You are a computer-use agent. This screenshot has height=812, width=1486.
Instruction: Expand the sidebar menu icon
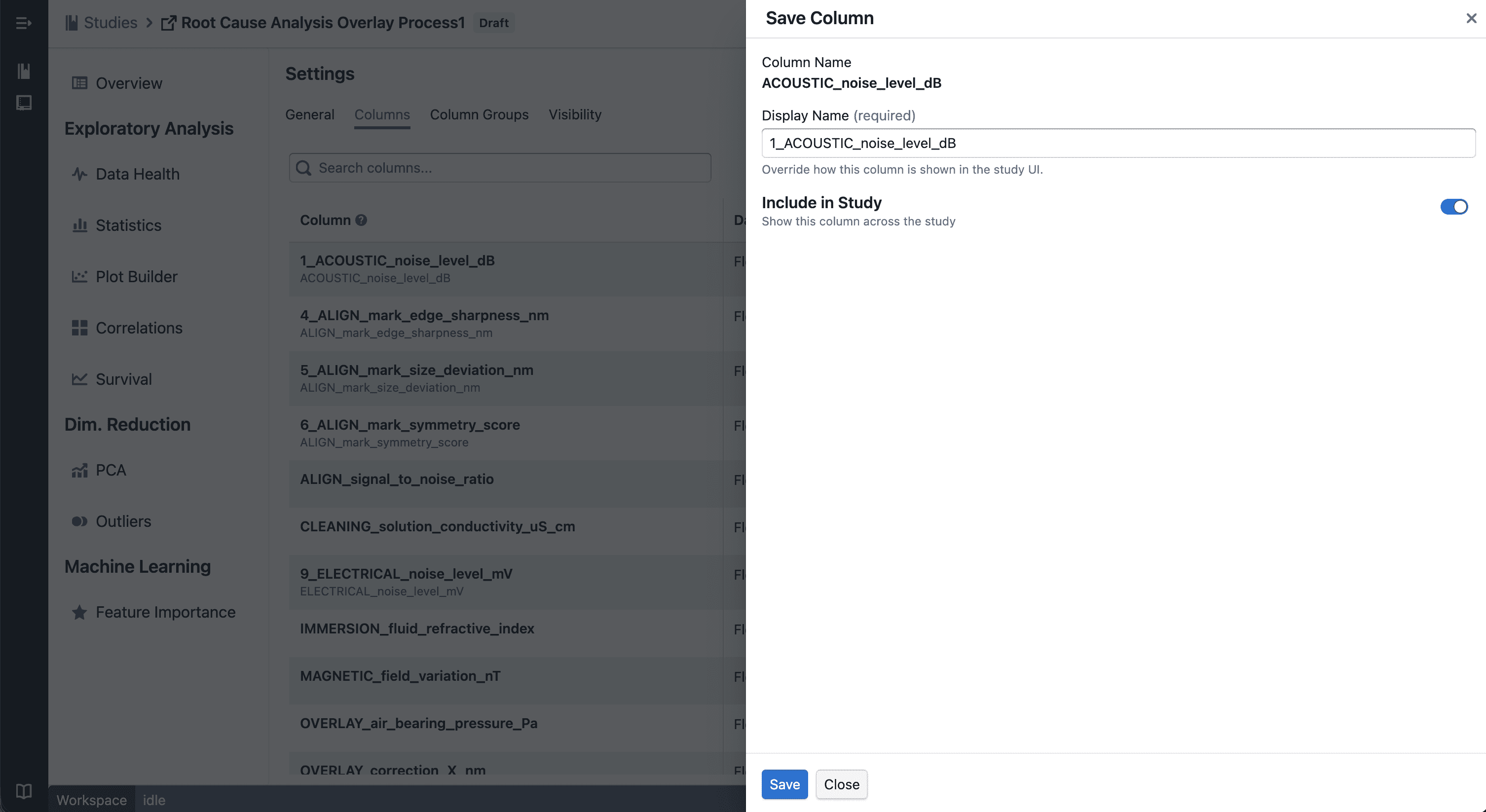[x=24, y=23]
